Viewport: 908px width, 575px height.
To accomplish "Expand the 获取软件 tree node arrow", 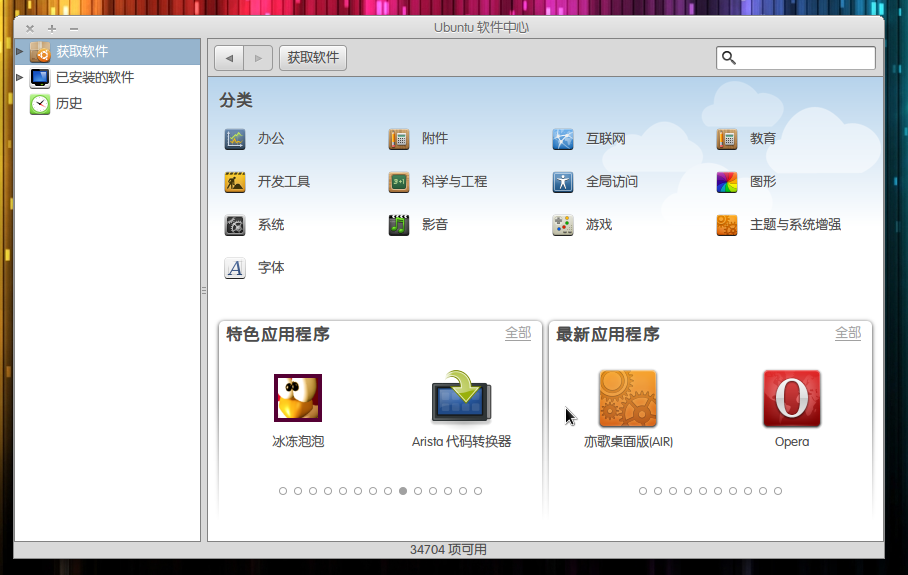I will click(x=20, y=52).
